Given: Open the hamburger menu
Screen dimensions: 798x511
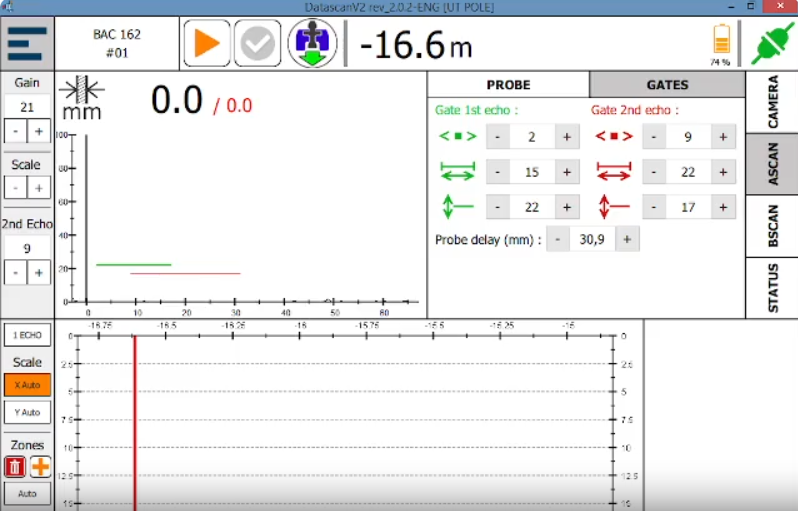Looking at the screenshot, I should click(x=27, y=44).
